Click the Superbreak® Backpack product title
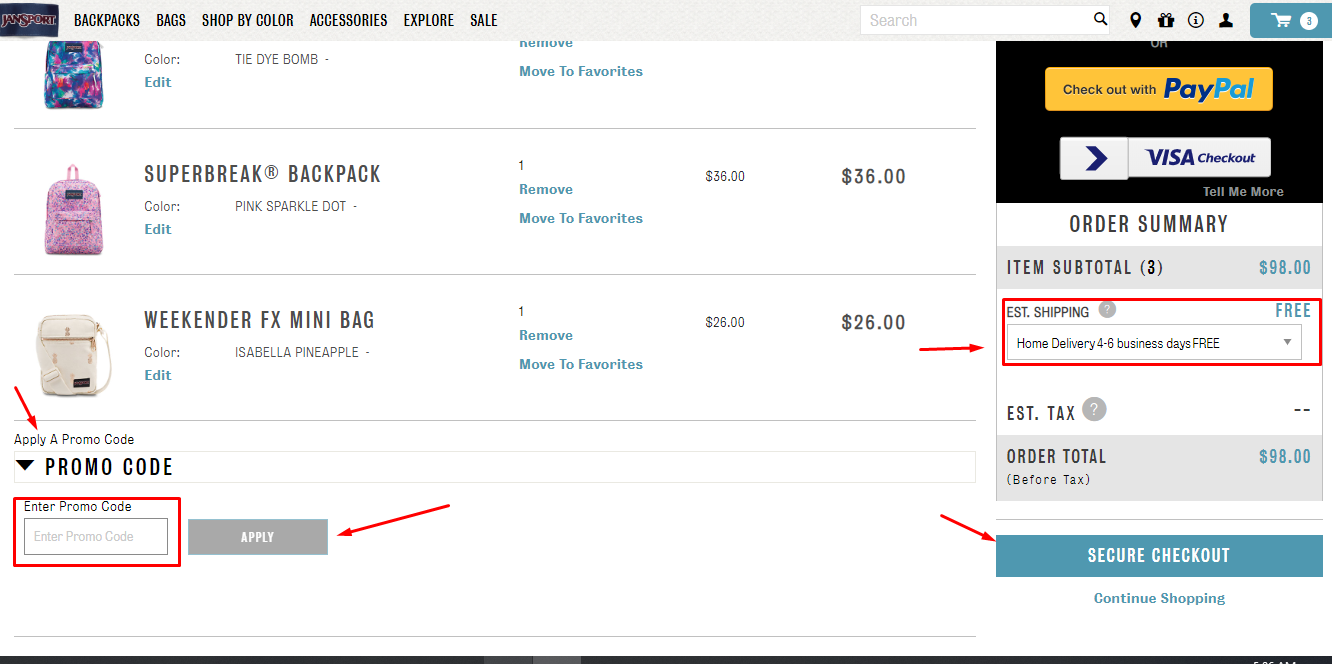 tap(263, 174)
